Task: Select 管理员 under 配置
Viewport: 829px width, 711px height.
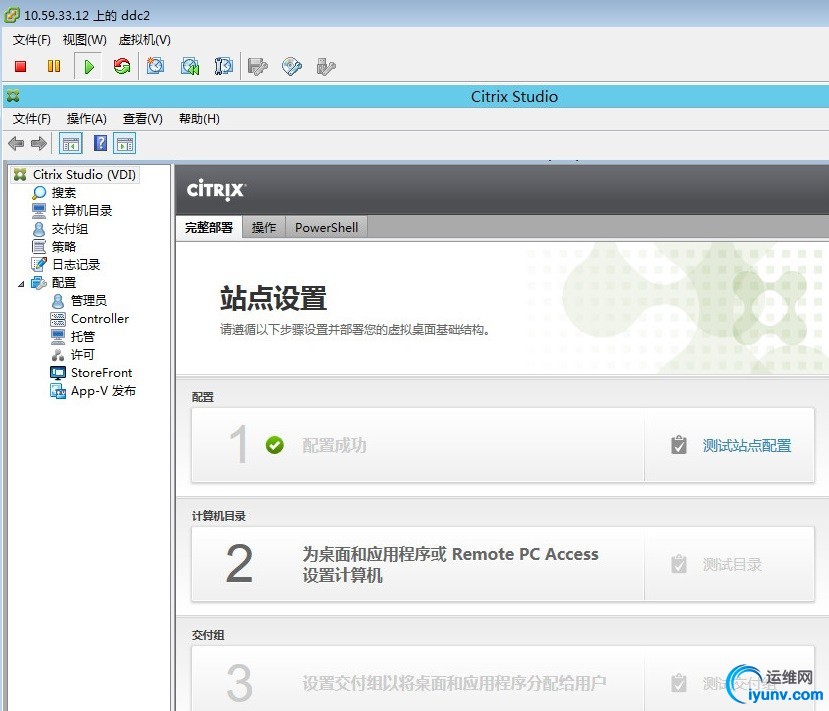Action: pyautogui.click(x=89, y=301)
